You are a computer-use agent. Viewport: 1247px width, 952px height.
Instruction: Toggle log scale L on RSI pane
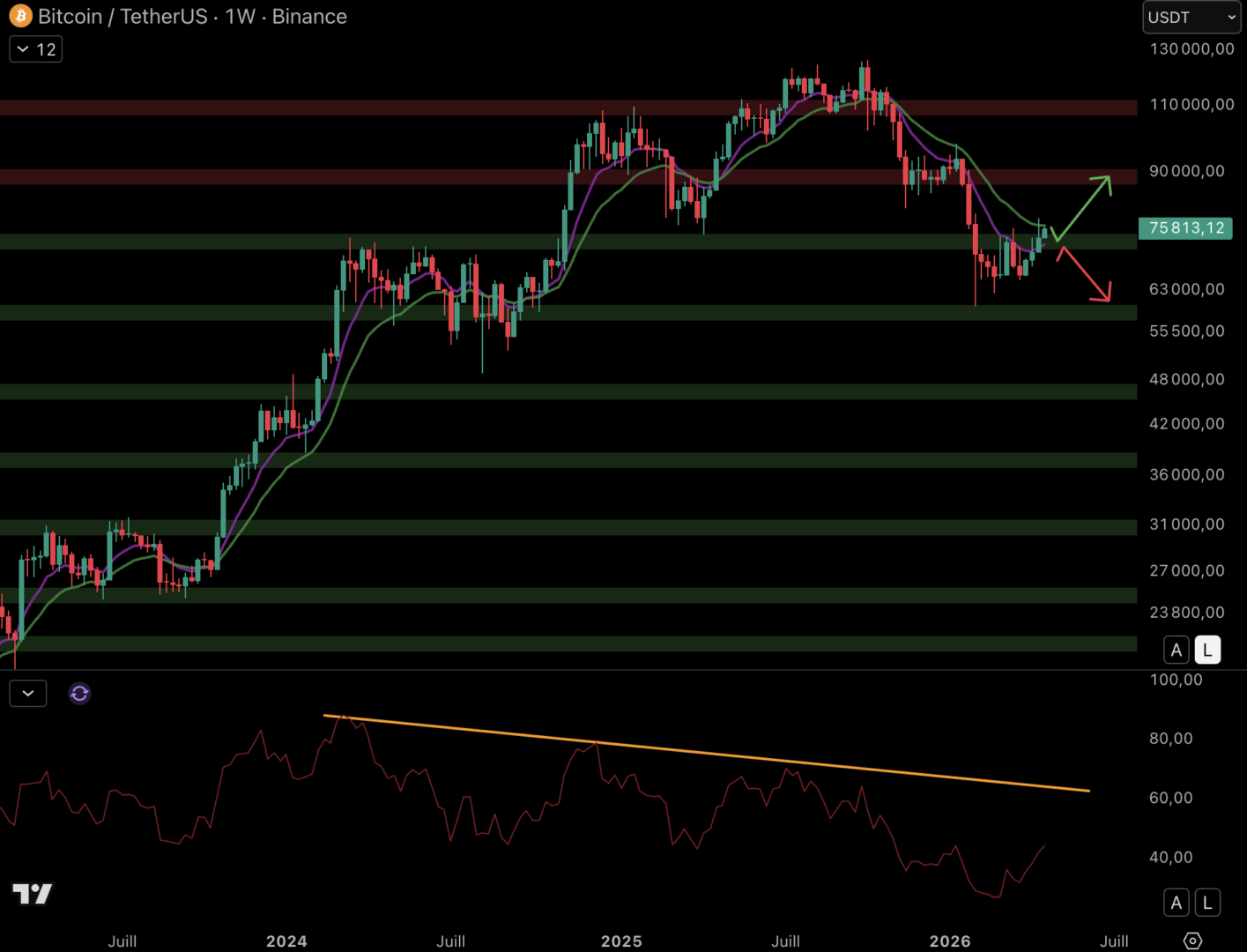1207,903
